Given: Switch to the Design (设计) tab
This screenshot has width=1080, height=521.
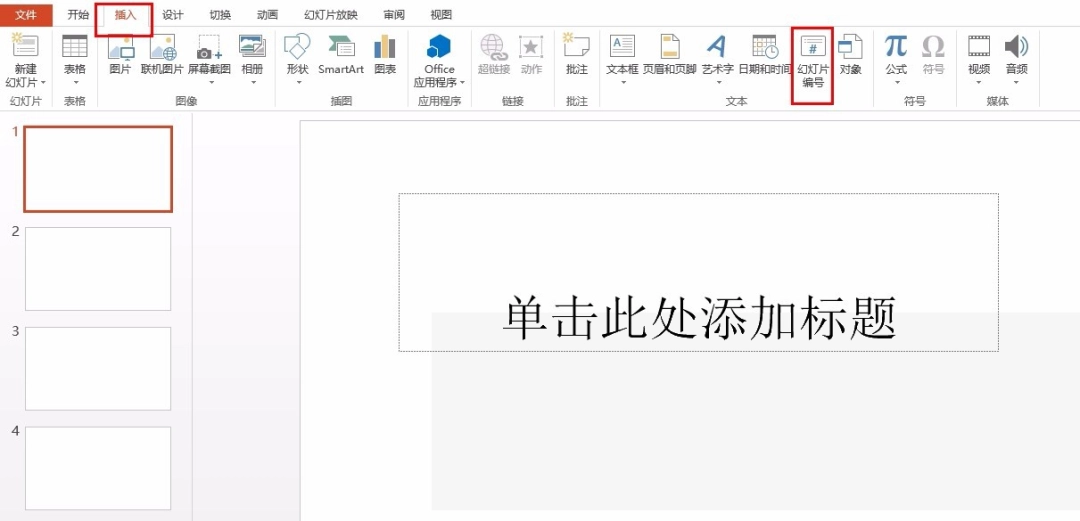Looking at the screenshot, I should click(173, 15).
